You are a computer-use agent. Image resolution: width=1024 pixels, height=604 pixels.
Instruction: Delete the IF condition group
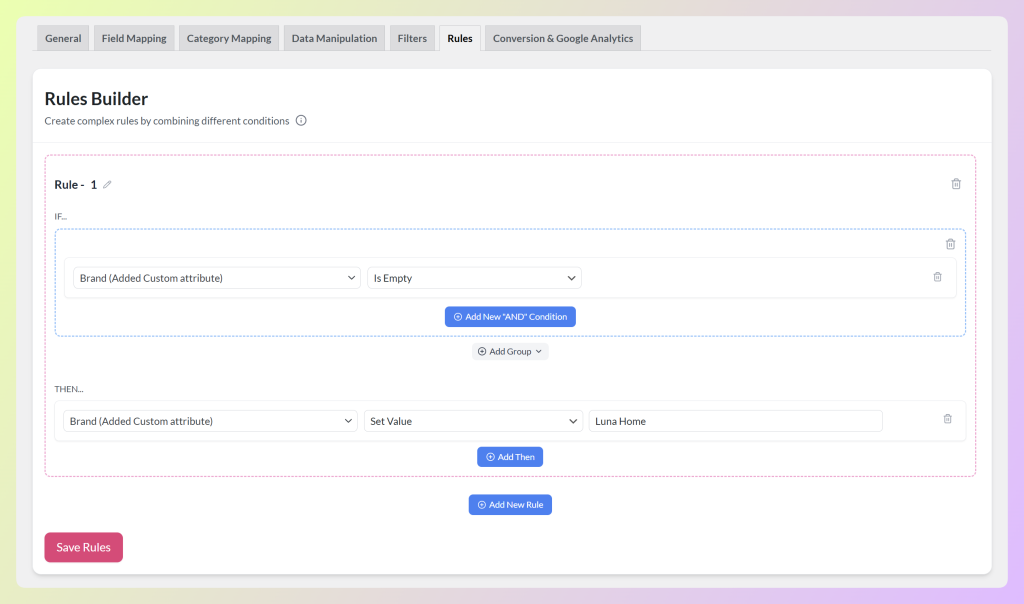[950, 243]
